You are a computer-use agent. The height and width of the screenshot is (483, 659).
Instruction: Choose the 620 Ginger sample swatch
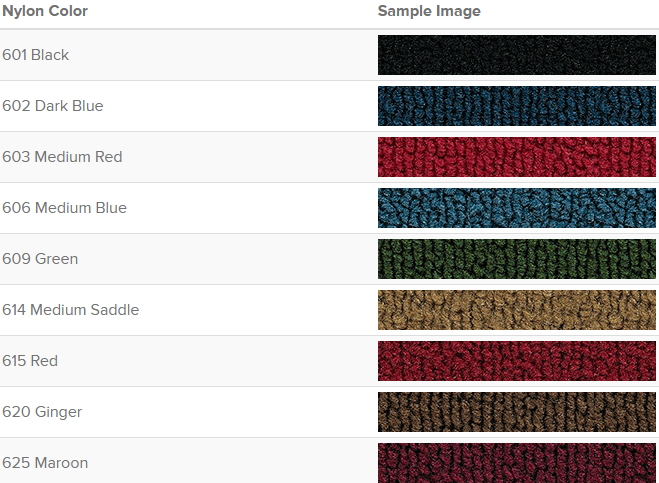click(517, 412)
